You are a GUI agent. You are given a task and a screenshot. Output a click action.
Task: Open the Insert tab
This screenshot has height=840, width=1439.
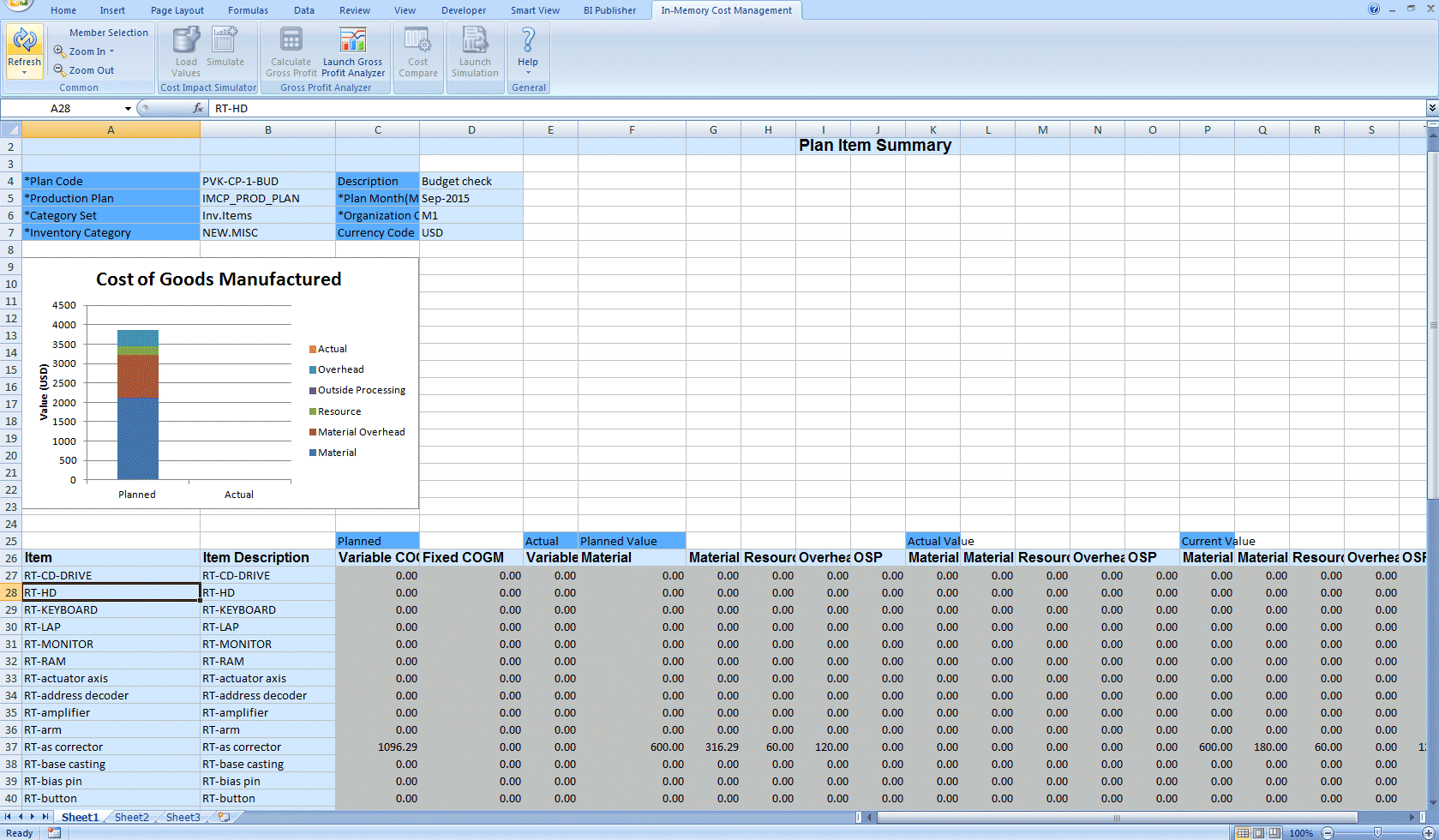click(112, 10)
